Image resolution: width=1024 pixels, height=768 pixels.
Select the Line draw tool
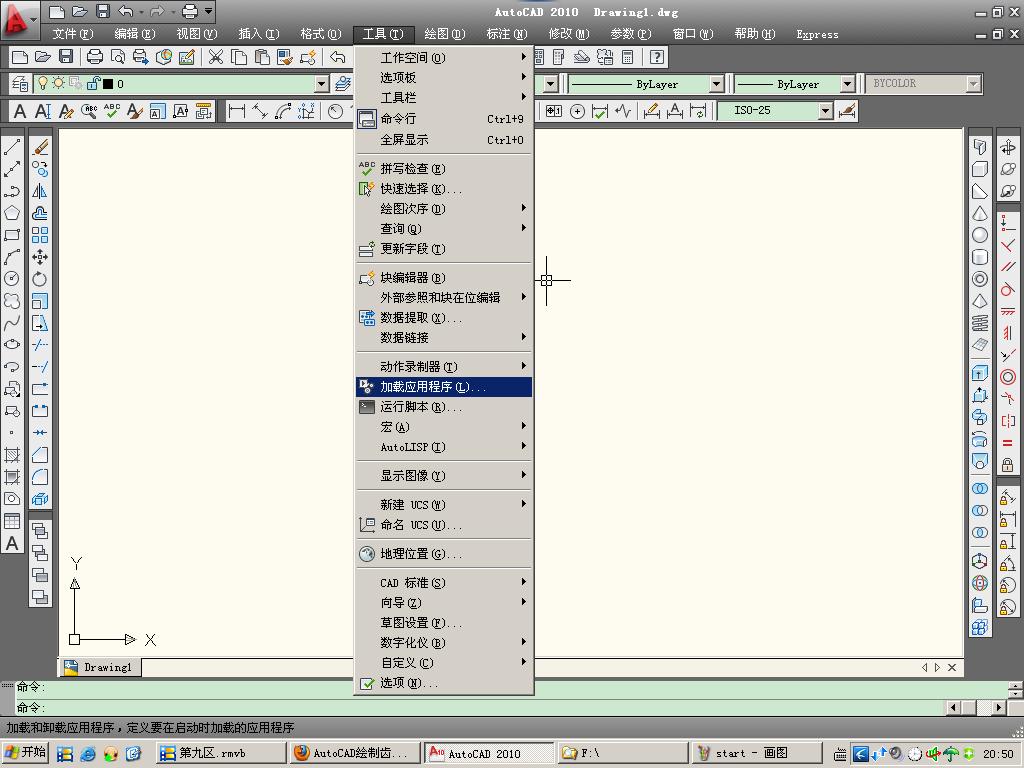coord(12,147)
